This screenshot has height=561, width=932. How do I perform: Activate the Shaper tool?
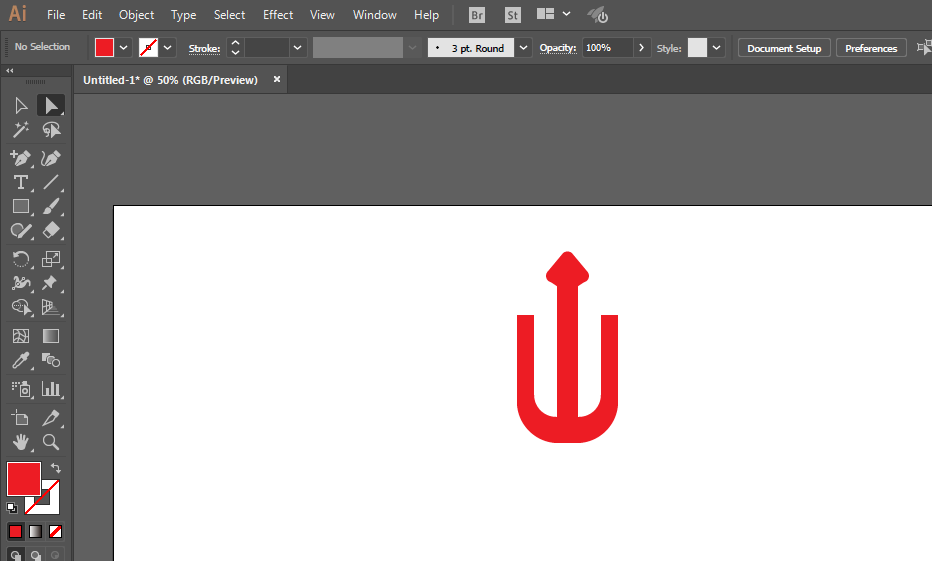pos(21,230)
